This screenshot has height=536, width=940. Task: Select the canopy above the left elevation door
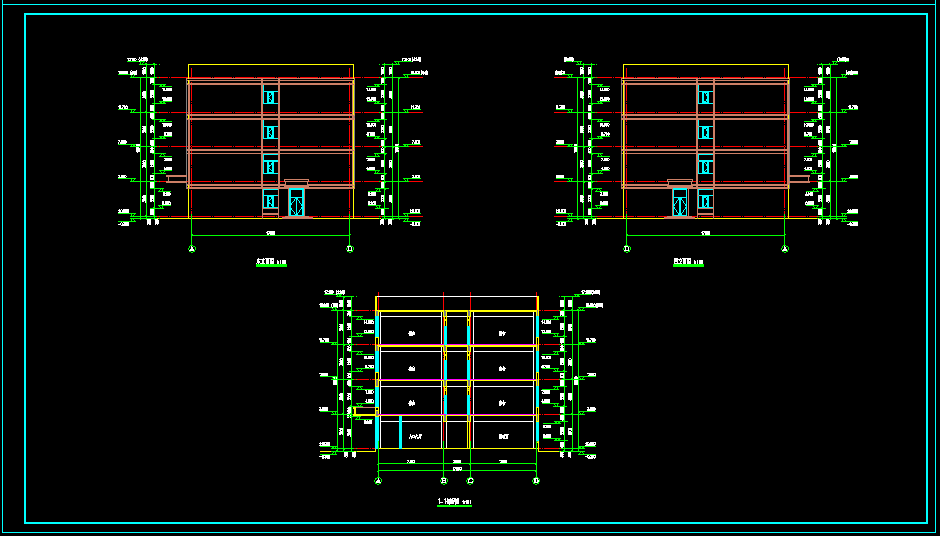pyautogui.click(x=297, y=183)
